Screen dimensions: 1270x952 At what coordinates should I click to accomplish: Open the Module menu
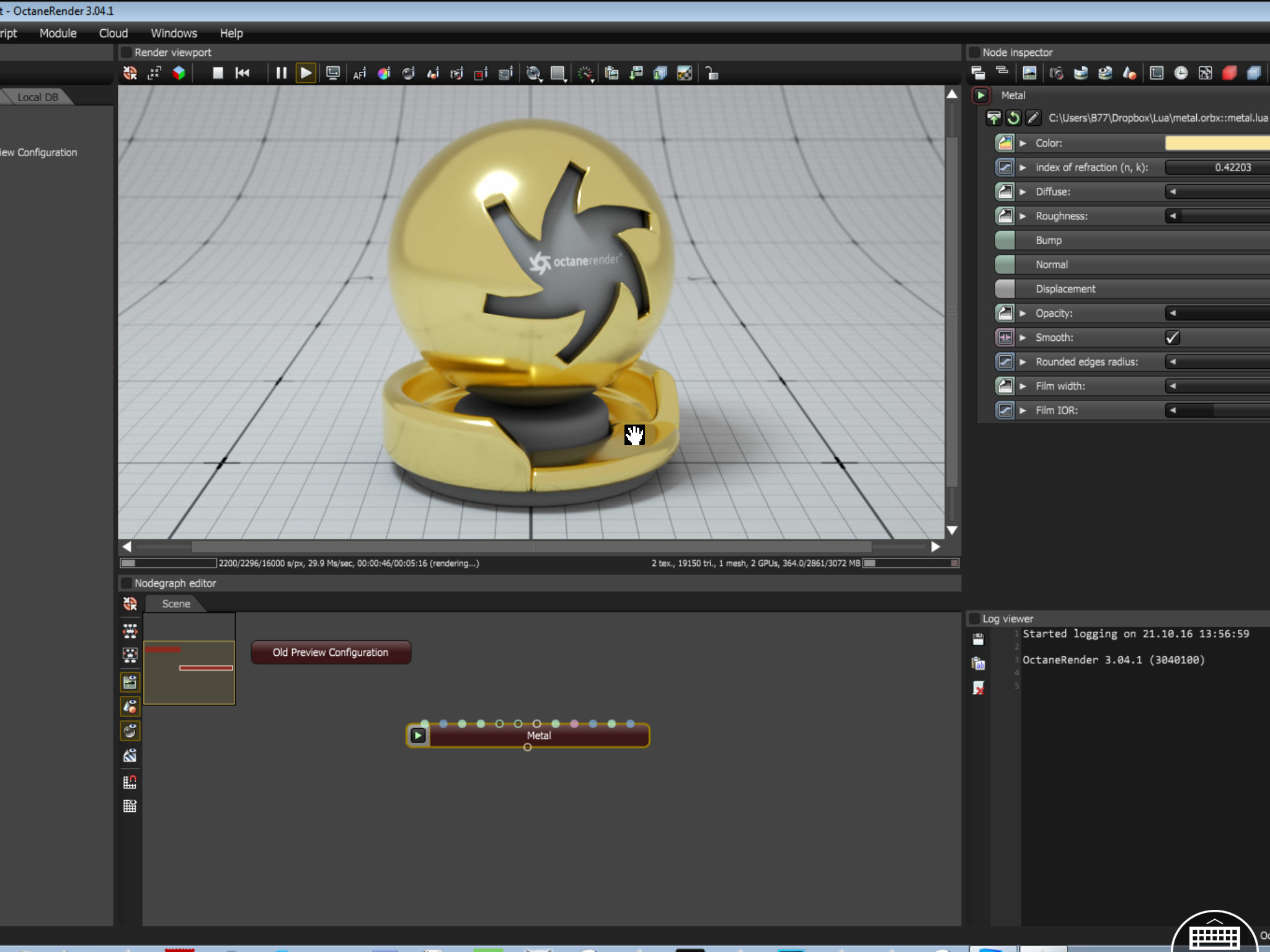pos(58,33)
